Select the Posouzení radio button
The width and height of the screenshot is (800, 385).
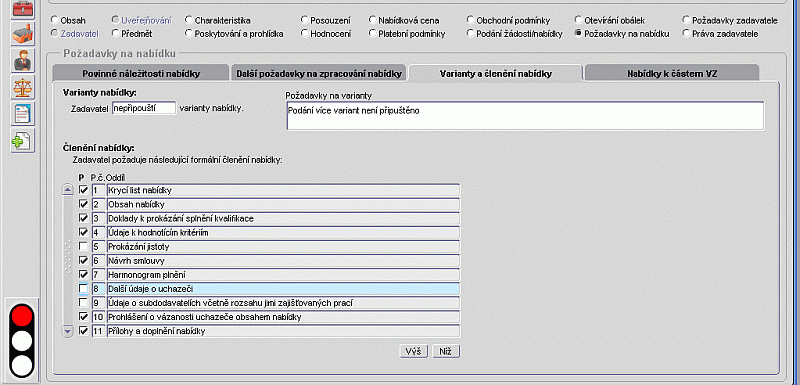tap(305, 21)
